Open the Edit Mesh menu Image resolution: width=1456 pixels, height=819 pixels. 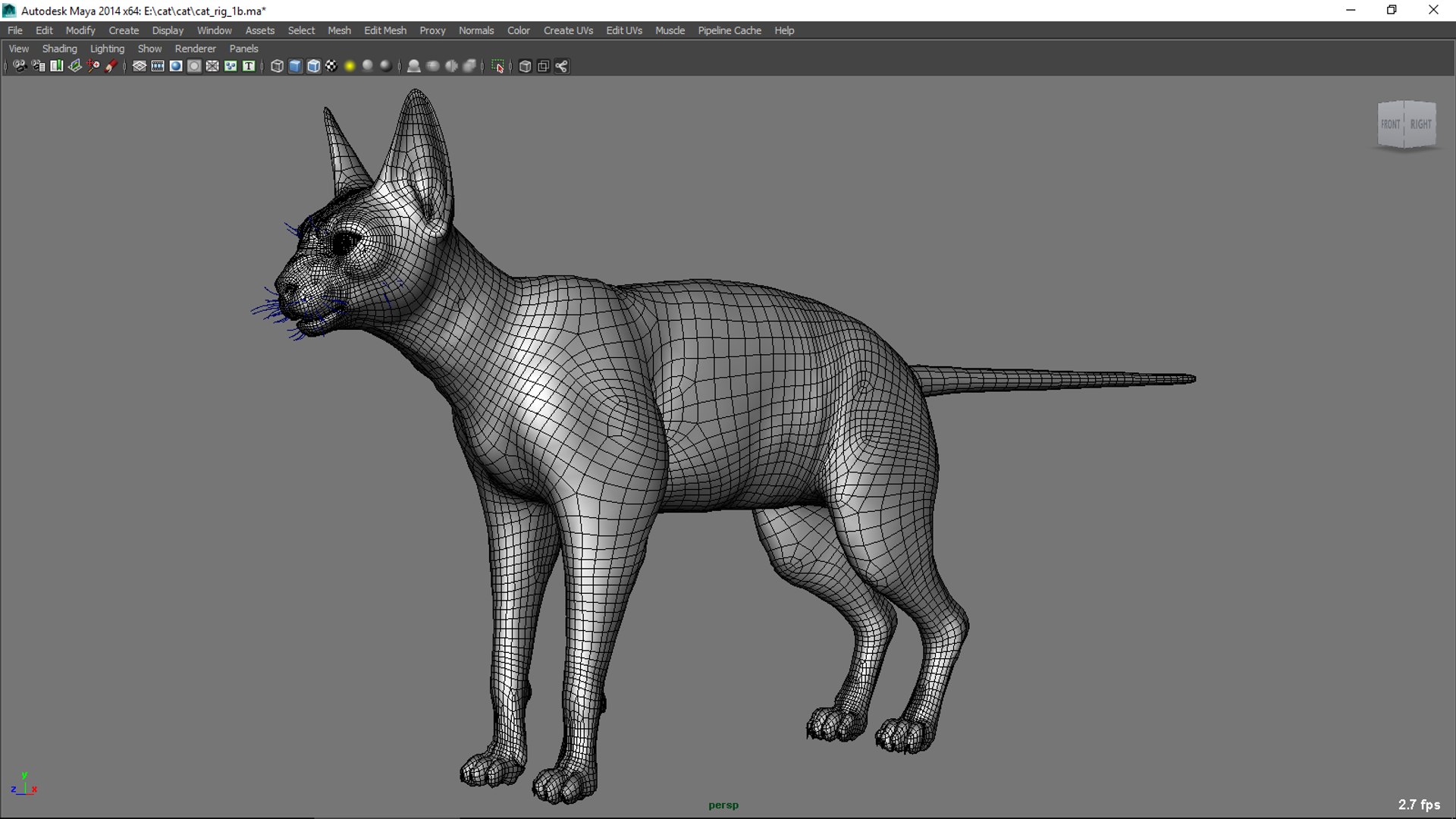(385, 30)
